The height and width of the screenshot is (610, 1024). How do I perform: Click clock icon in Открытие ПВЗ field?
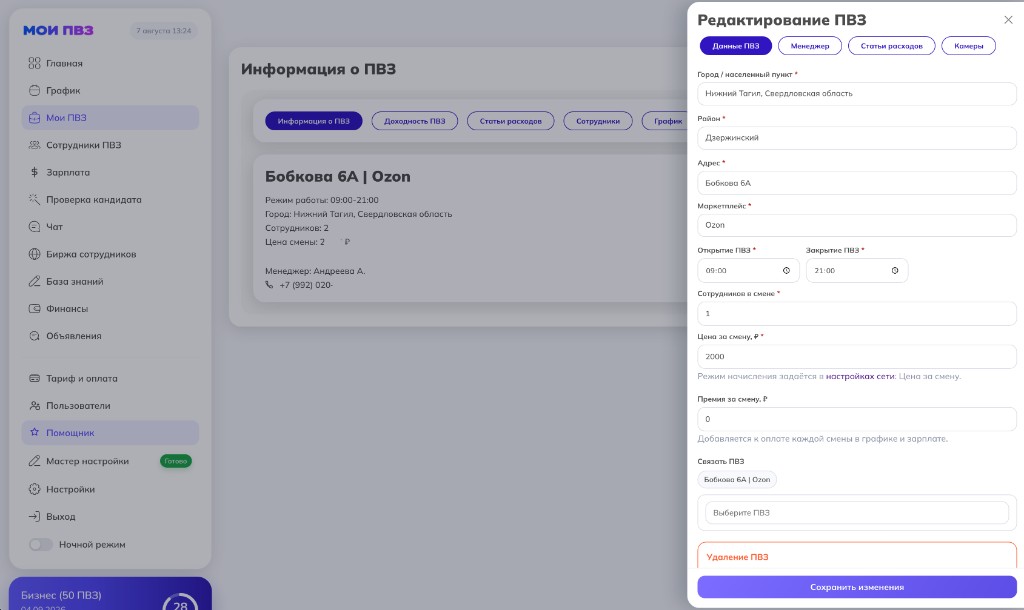pos(786,270)
